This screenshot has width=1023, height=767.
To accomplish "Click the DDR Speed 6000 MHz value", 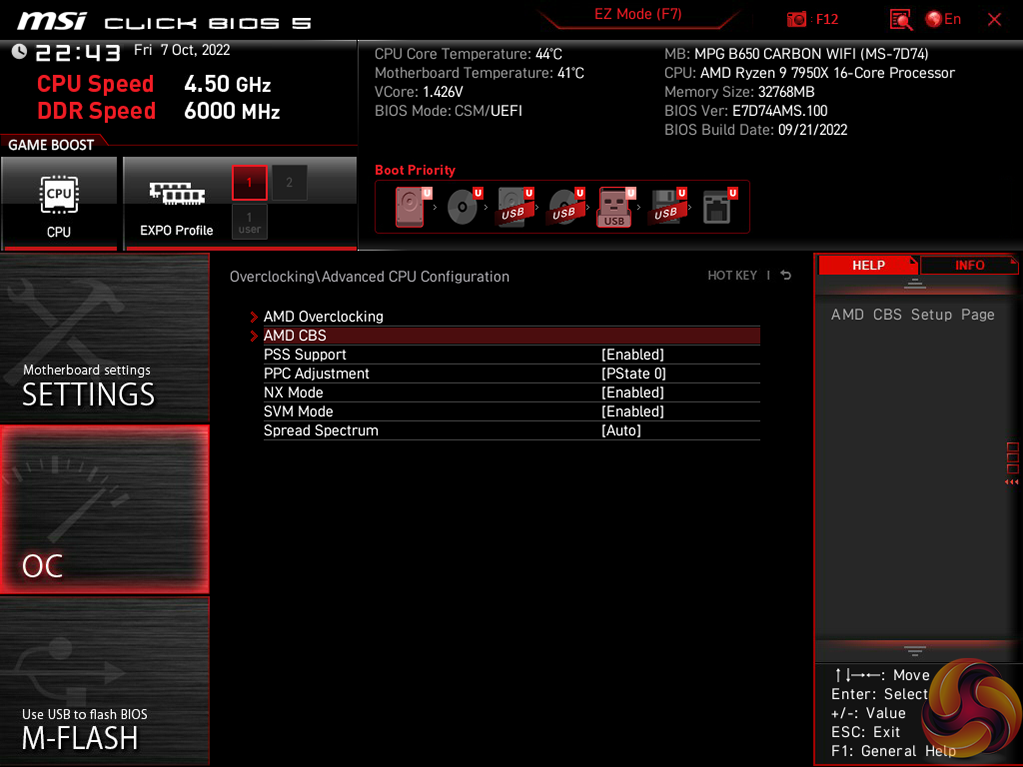I will (x=232, y=111).
